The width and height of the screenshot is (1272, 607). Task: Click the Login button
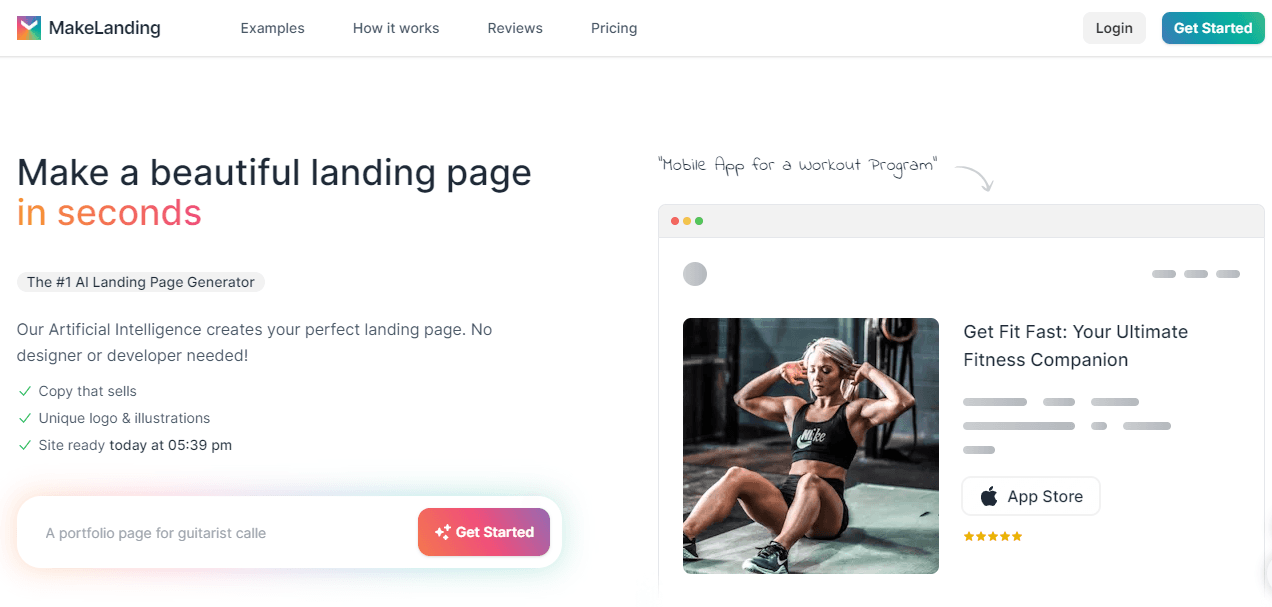click(1114, 28)
